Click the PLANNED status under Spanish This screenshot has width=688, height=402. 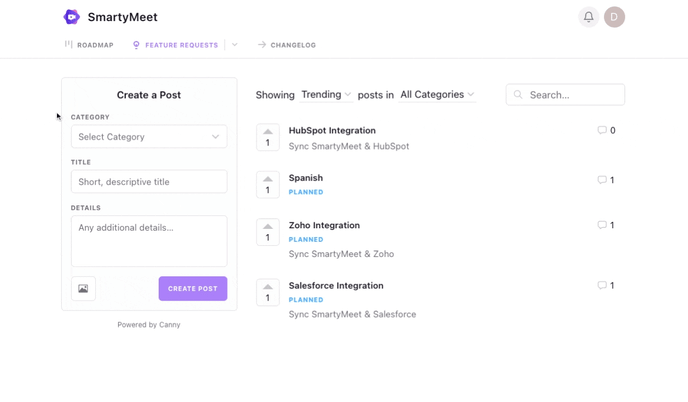pyautogui.click(x=306, y=192)
